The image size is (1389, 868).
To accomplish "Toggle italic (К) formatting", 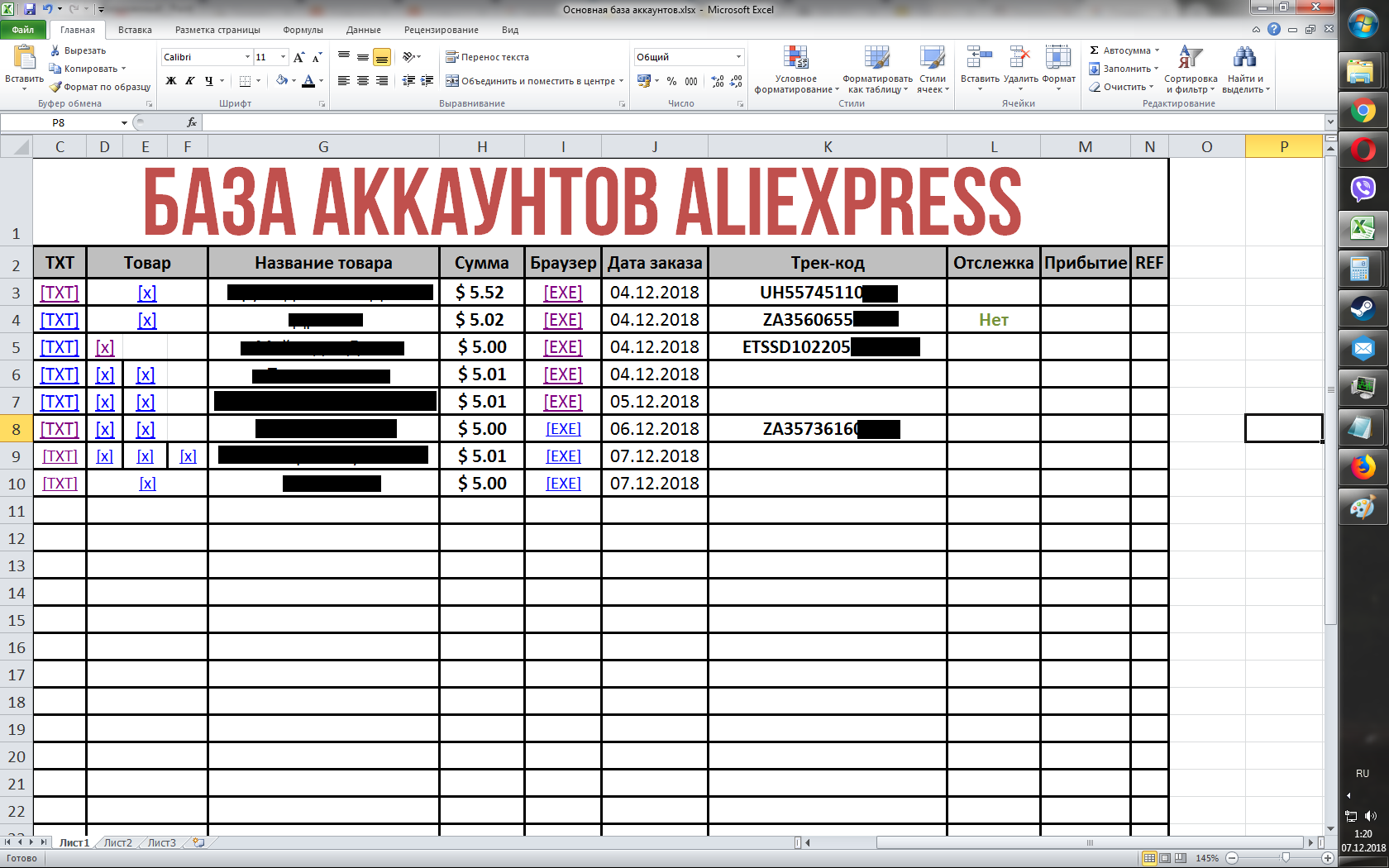I will (190, 81).
